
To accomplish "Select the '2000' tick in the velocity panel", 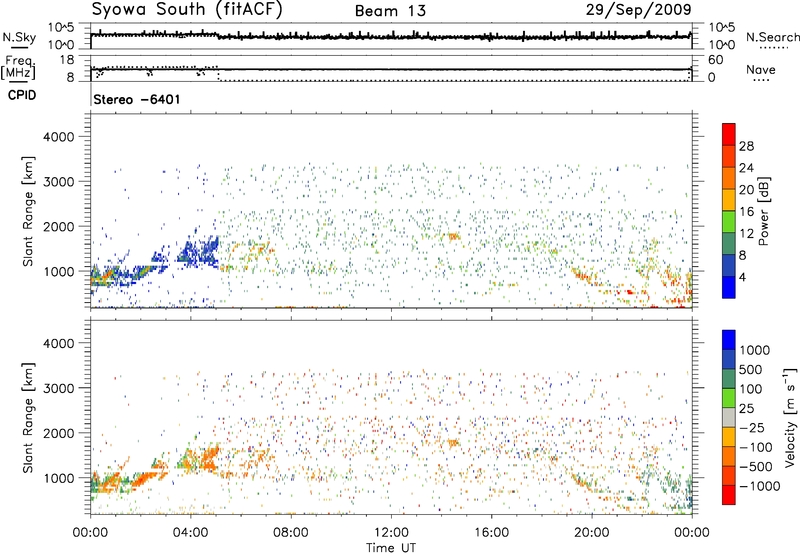I will [x=58, y=433].
